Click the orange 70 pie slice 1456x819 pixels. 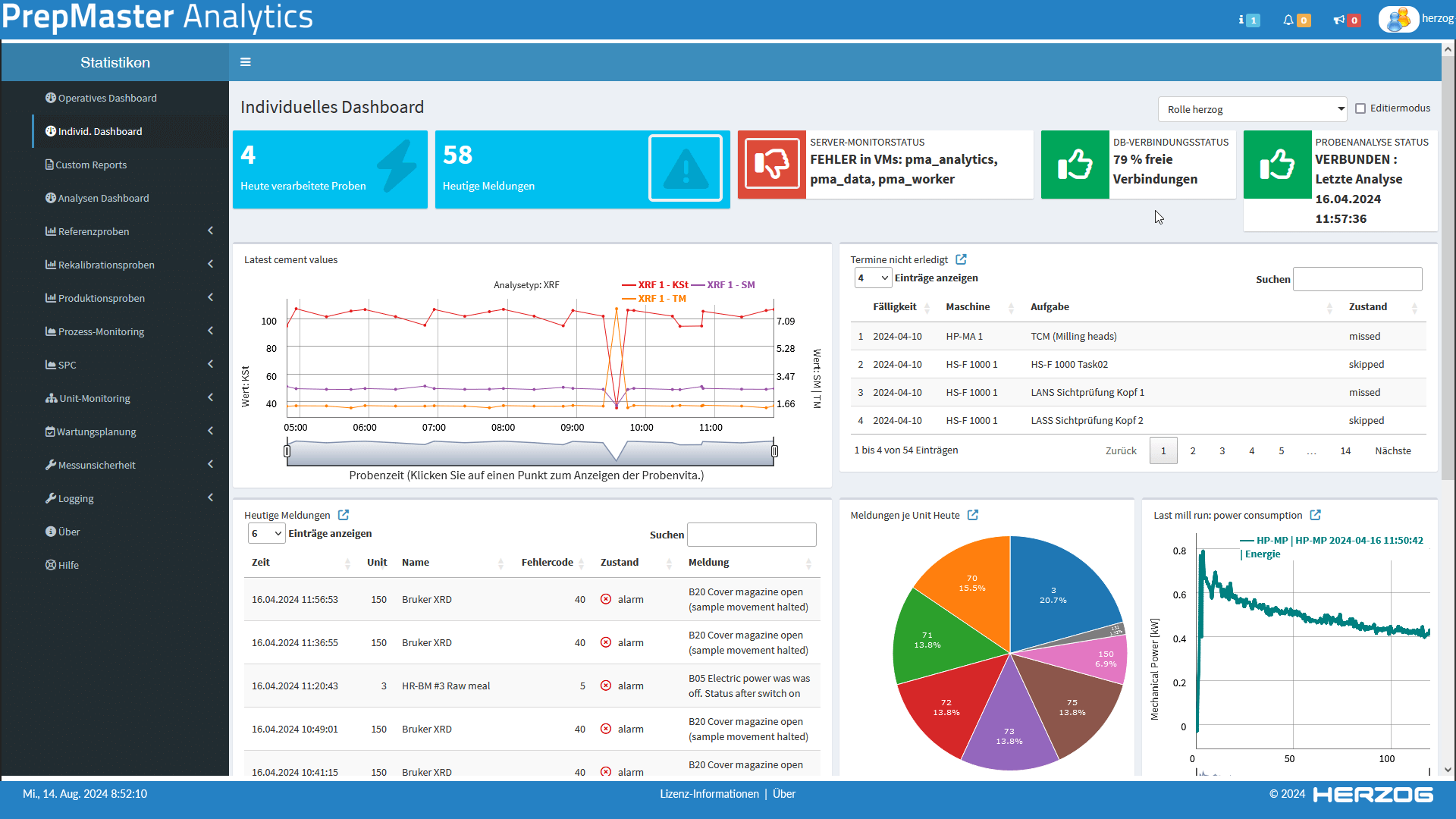[x=972, y=582]
